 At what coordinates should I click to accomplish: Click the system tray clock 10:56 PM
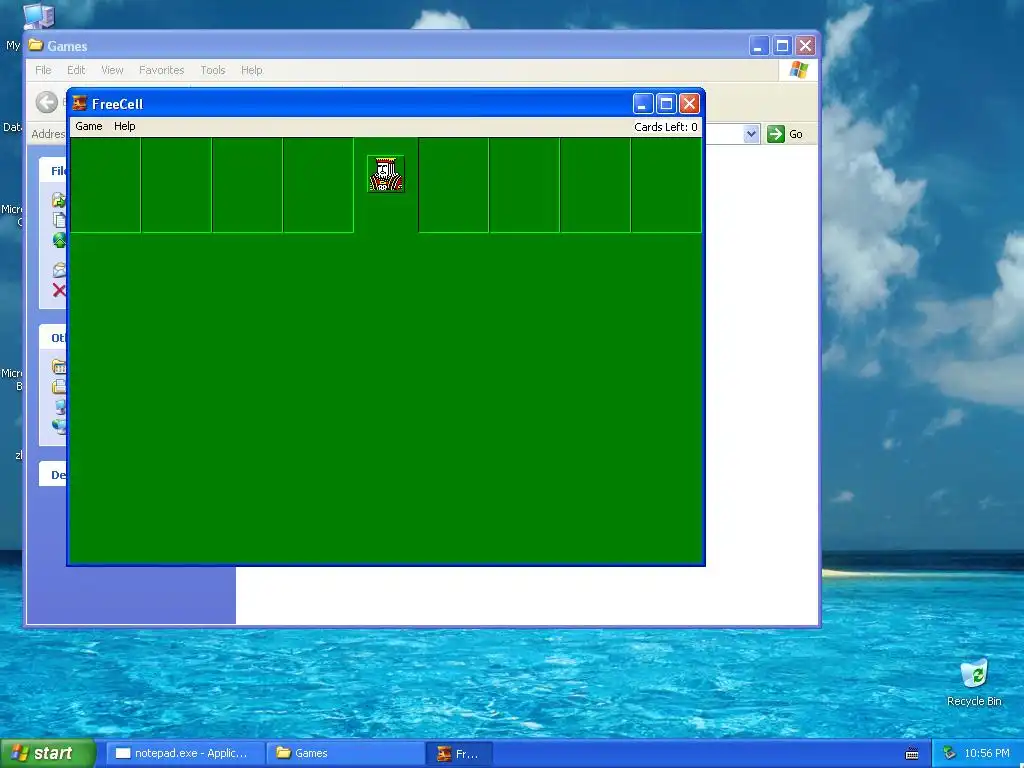(987, 754)
